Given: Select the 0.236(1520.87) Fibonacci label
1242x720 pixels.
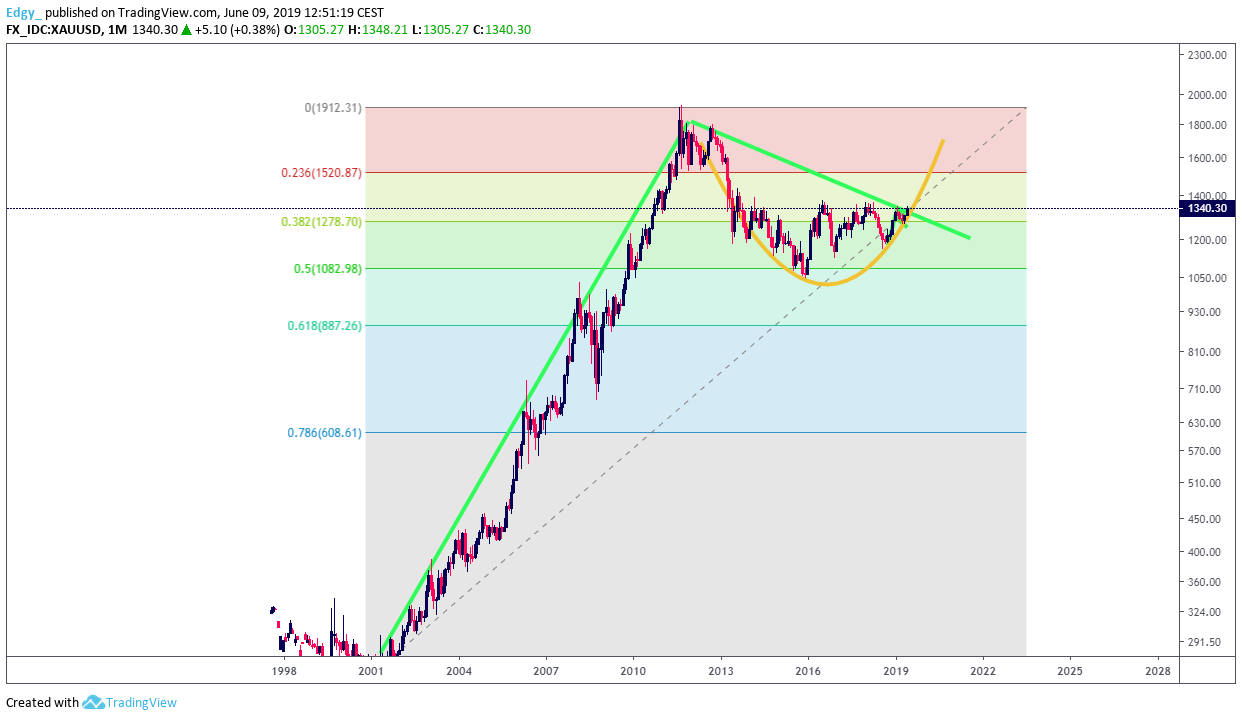Looking at the screenshot, I should [321, 172].
